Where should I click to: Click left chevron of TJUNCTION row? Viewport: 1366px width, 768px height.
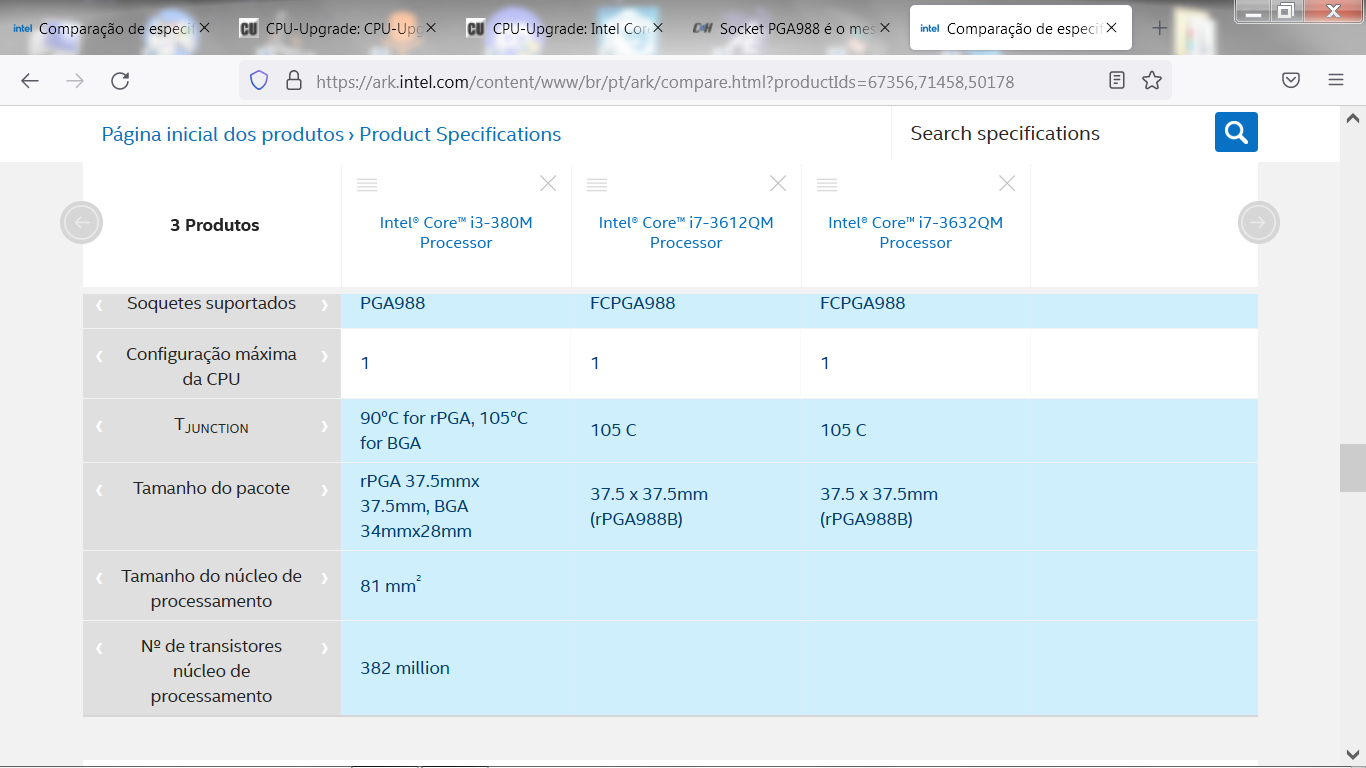[99, 426]
